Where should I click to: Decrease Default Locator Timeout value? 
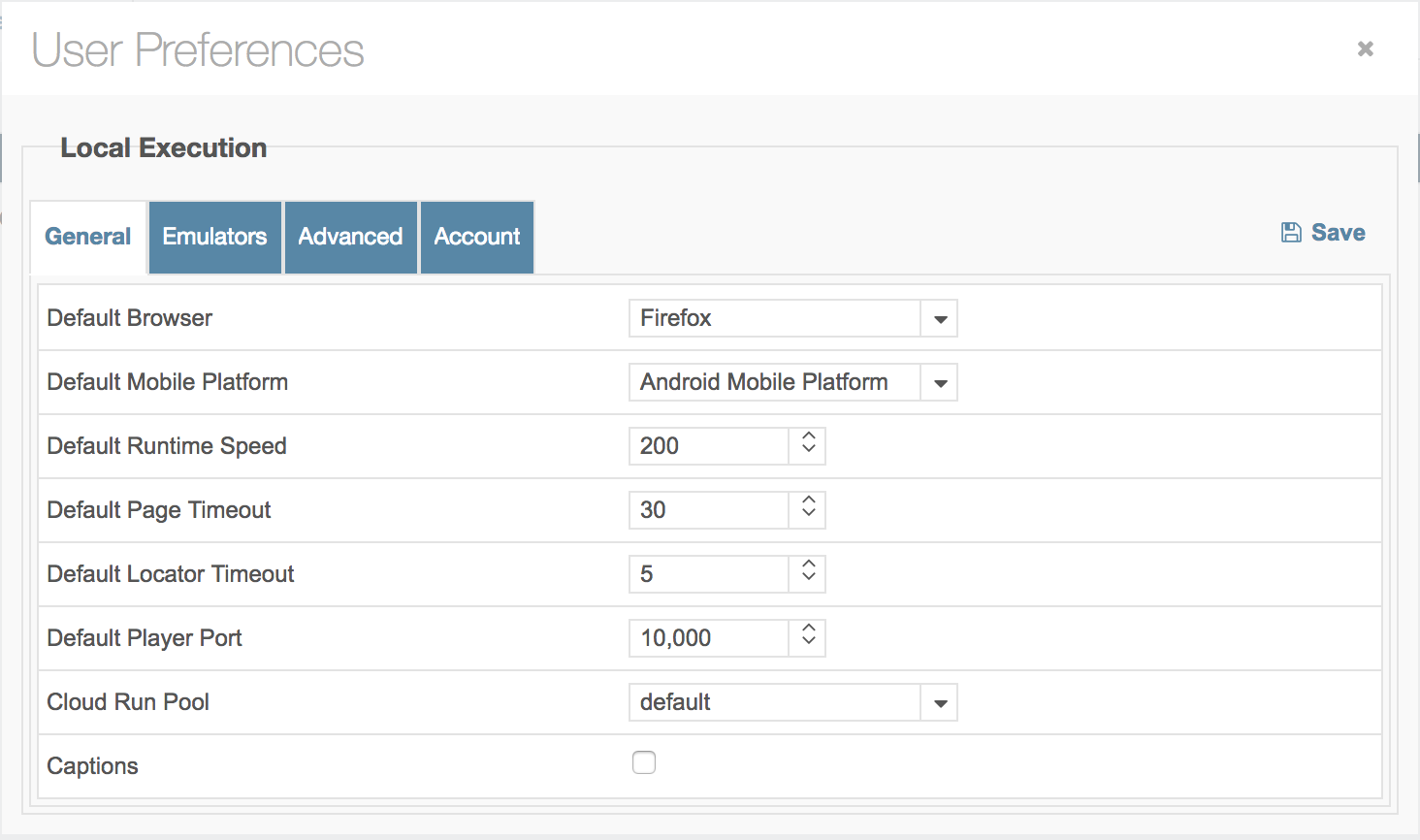tap(809, 580)
